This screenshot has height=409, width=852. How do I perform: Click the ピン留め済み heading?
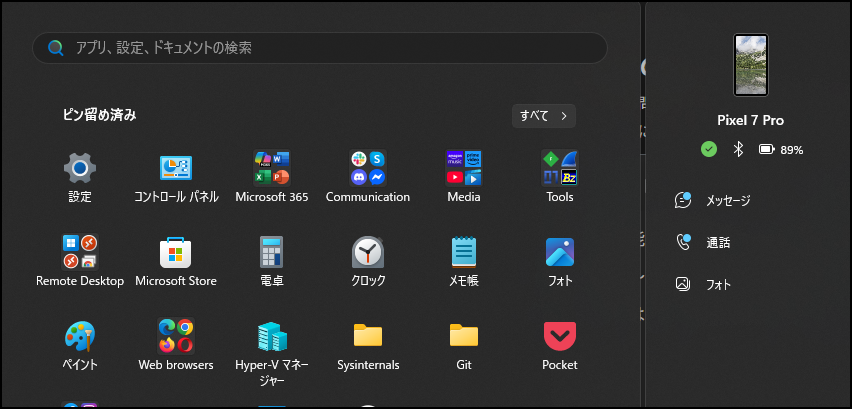pyautogui.click(x=99, y=115)
